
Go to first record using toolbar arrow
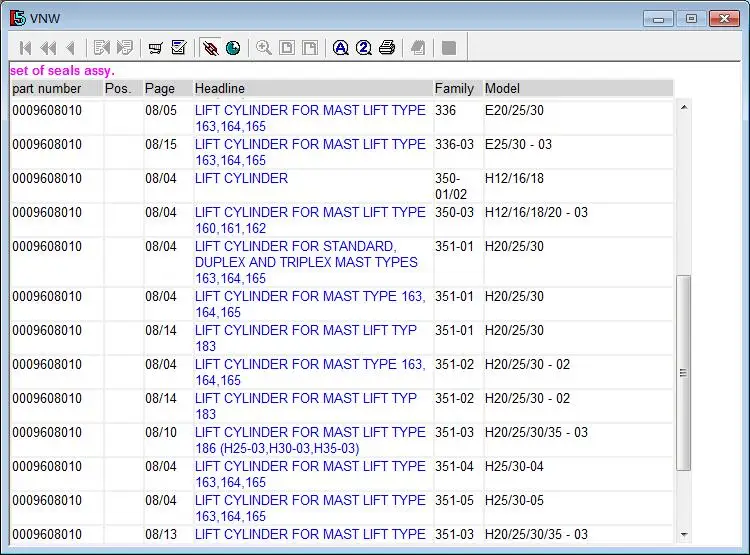[x=25, y=48]
